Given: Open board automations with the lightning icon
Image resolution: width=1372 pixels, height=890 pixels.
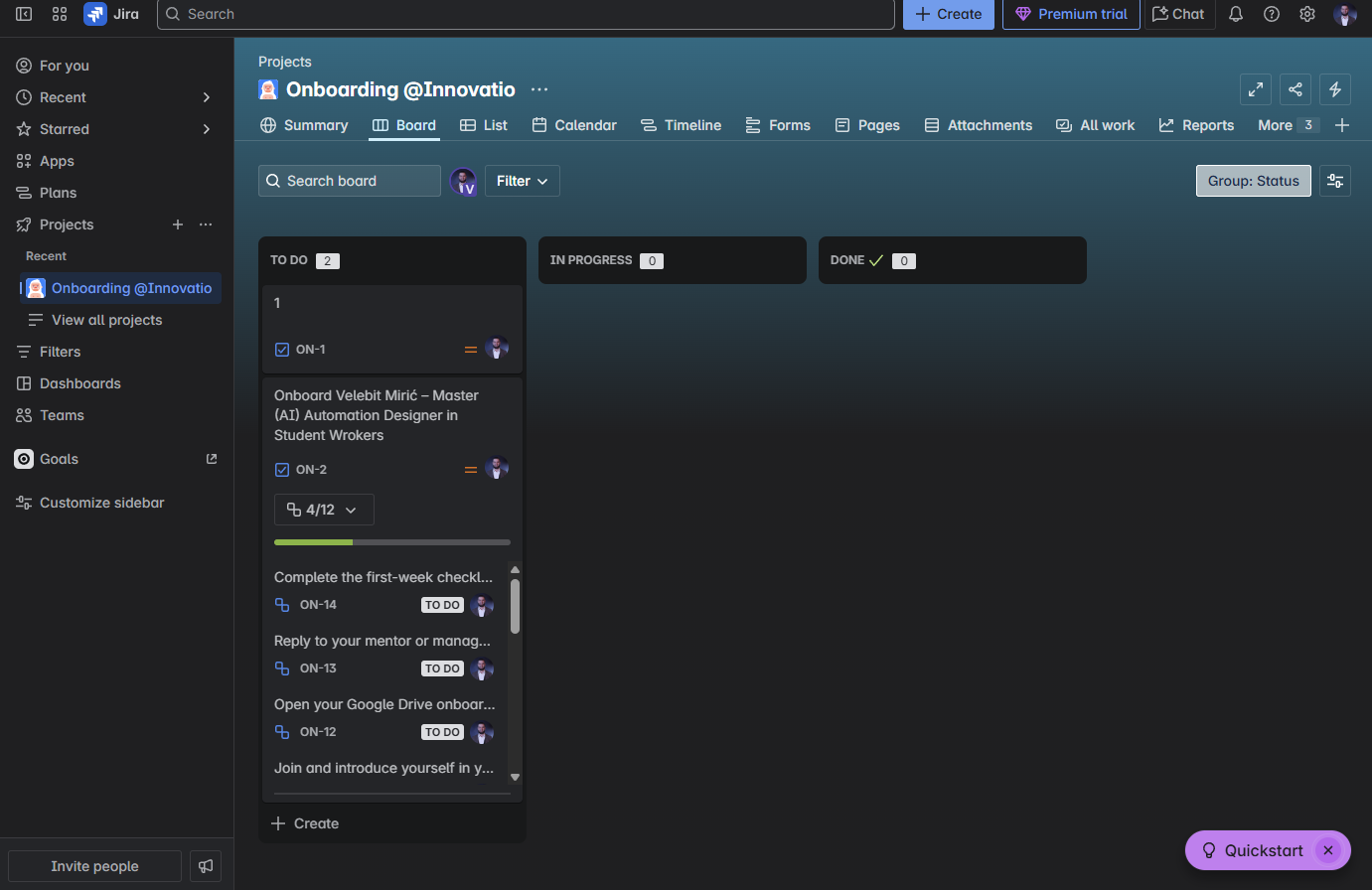Looking at the screenshot, I should (x=1335, y=89).
